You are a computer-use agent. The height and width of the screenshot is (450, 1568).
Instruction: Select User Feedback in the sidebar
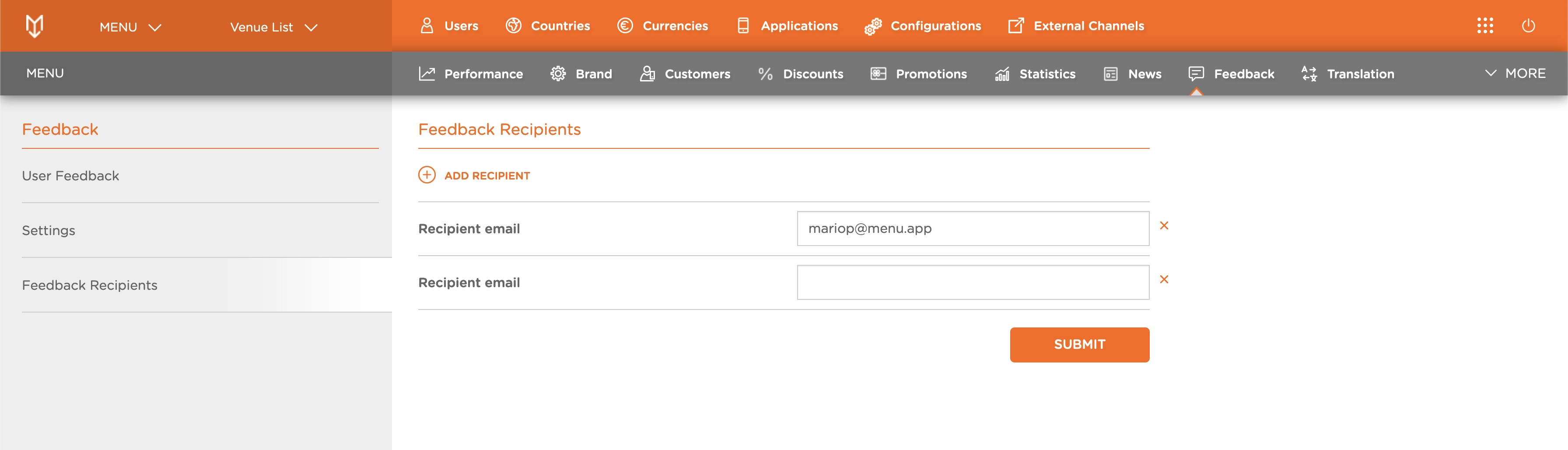tap(70, 176)
